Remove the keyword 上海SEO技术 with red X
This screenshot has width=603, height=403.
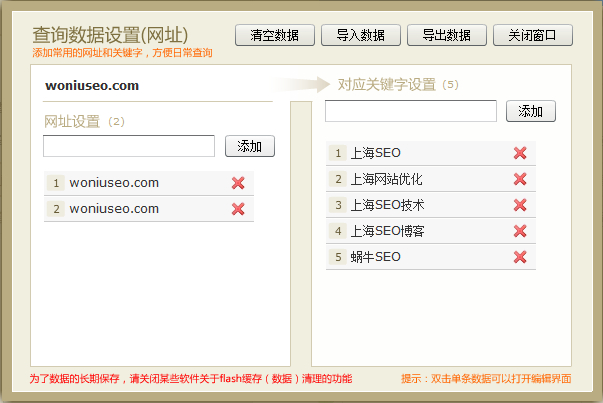pyautogui.click(x=520, y=205)
